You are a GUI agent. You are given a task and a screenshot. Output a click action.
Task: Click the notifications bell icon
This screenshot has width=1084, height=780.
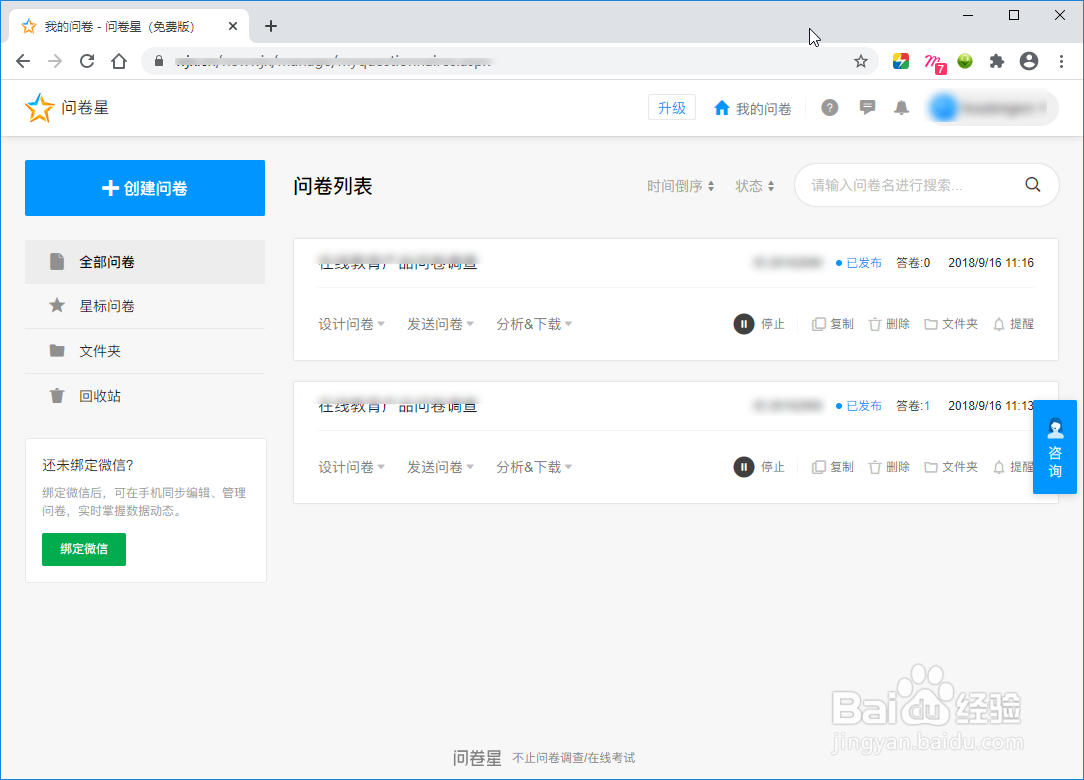point(901,107)
